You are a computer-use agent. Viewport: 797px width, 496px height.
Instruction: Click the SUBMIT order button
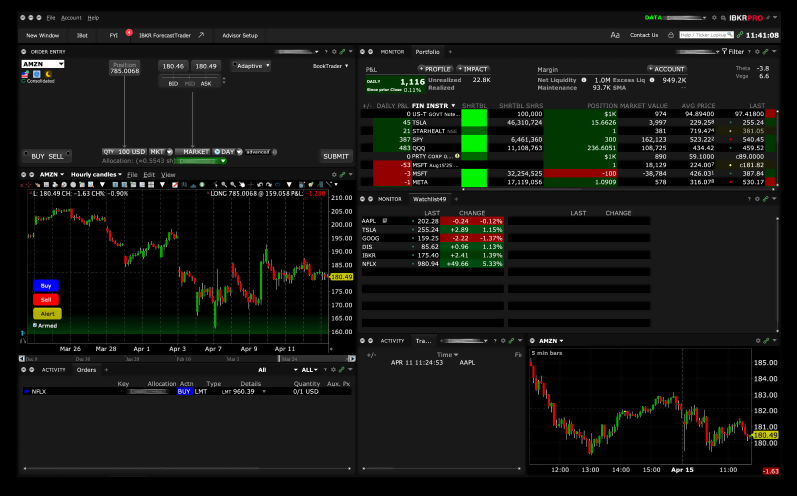pos(336,156)
